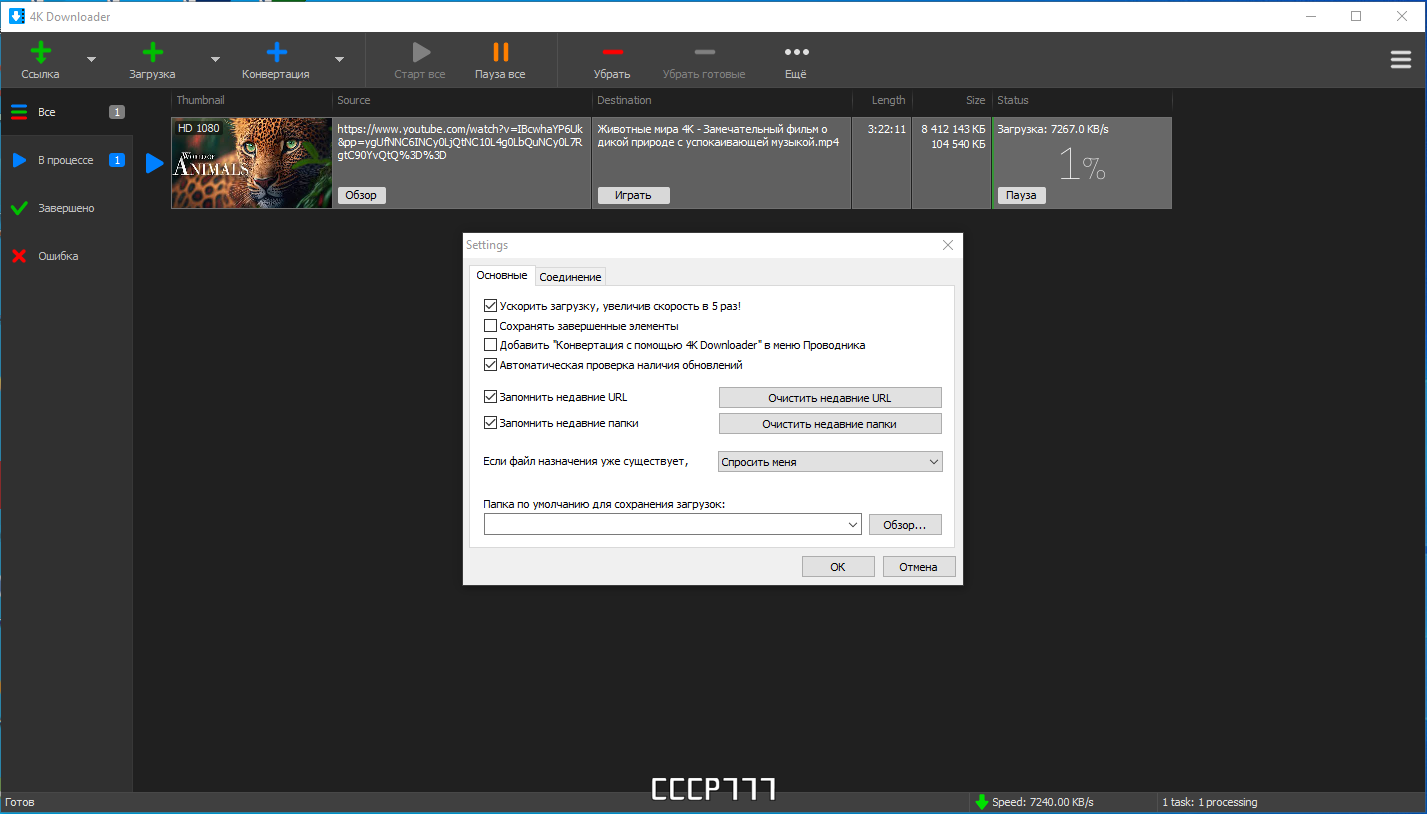Open the hamburger main menu
The width and height of the screenshot is (1427, 814).
click(1400, 60)
